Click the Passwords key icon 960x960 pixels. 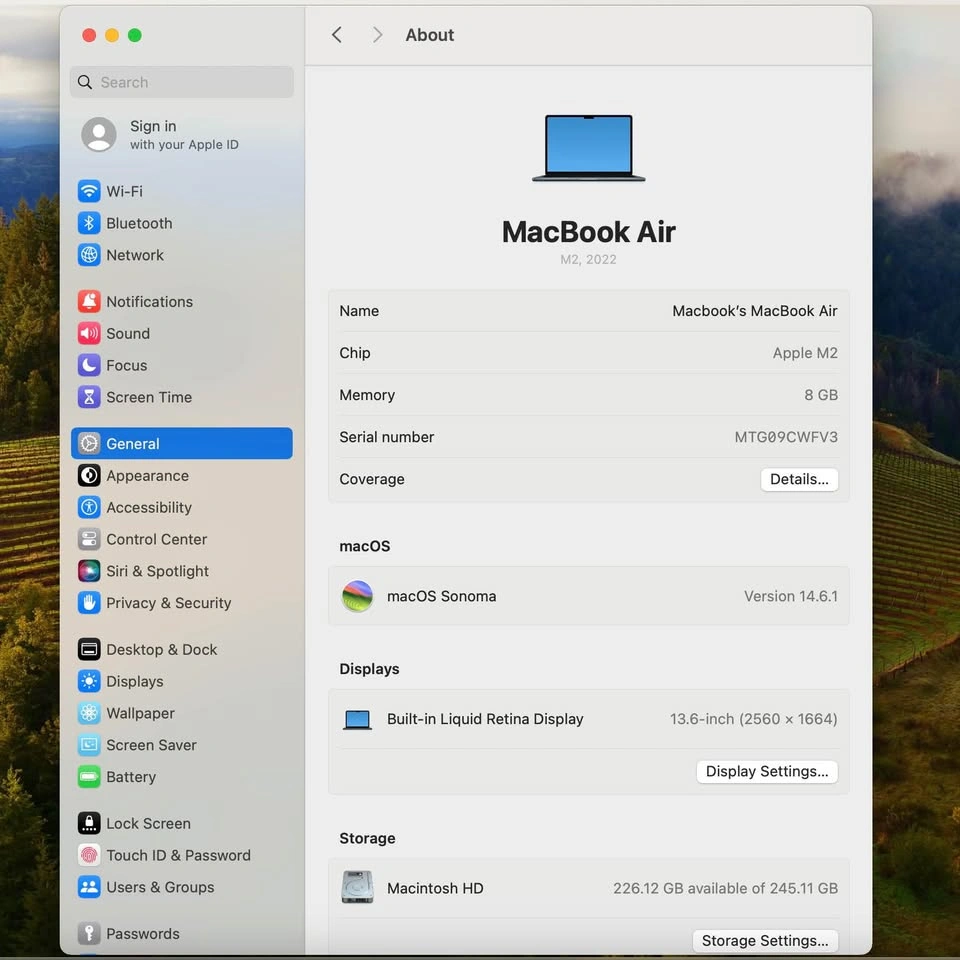[89, 933]
